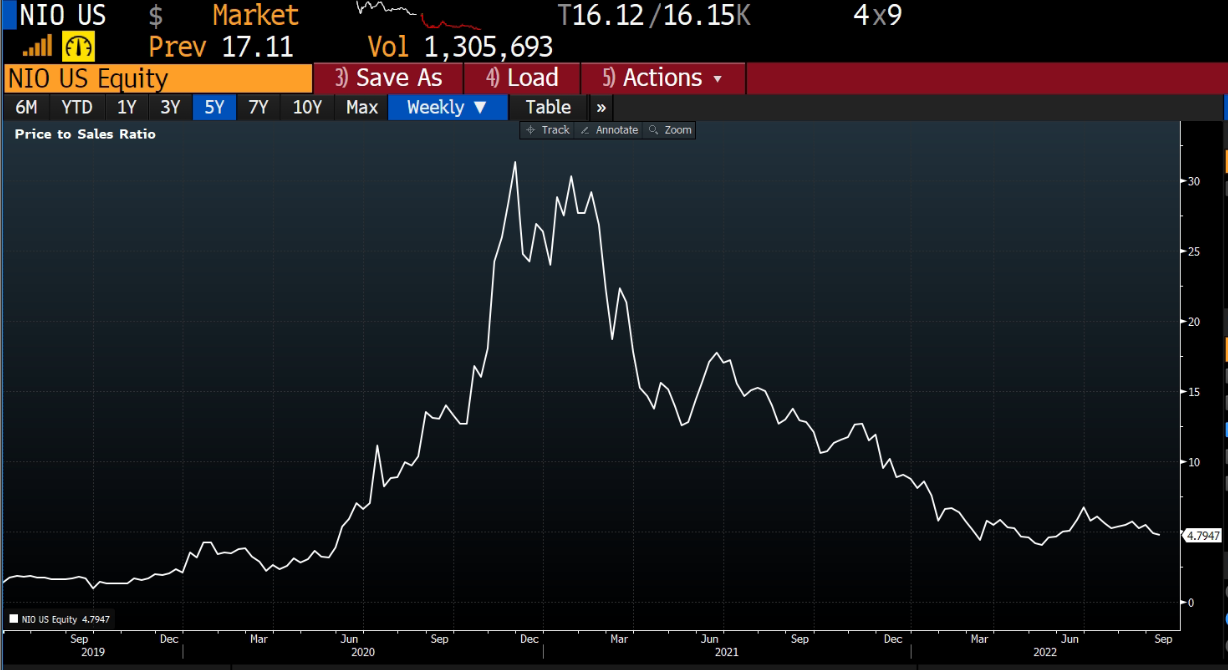Activate the Zoom magnifier tool
1228x670 pixels.
point(670,130)
